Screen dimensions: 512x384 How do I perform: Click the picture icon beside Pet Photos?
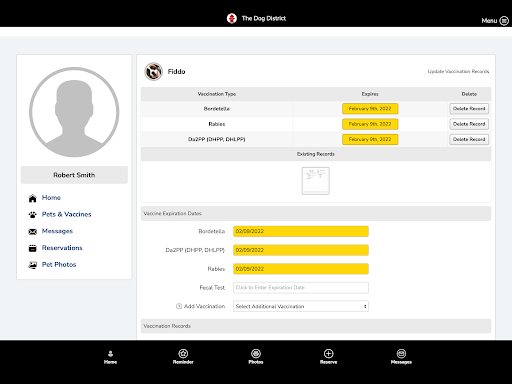point(32,265)
